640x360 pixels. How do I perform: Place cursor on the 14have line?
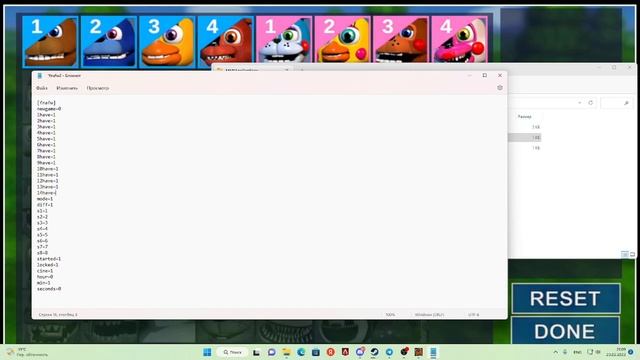coord(47,193)
